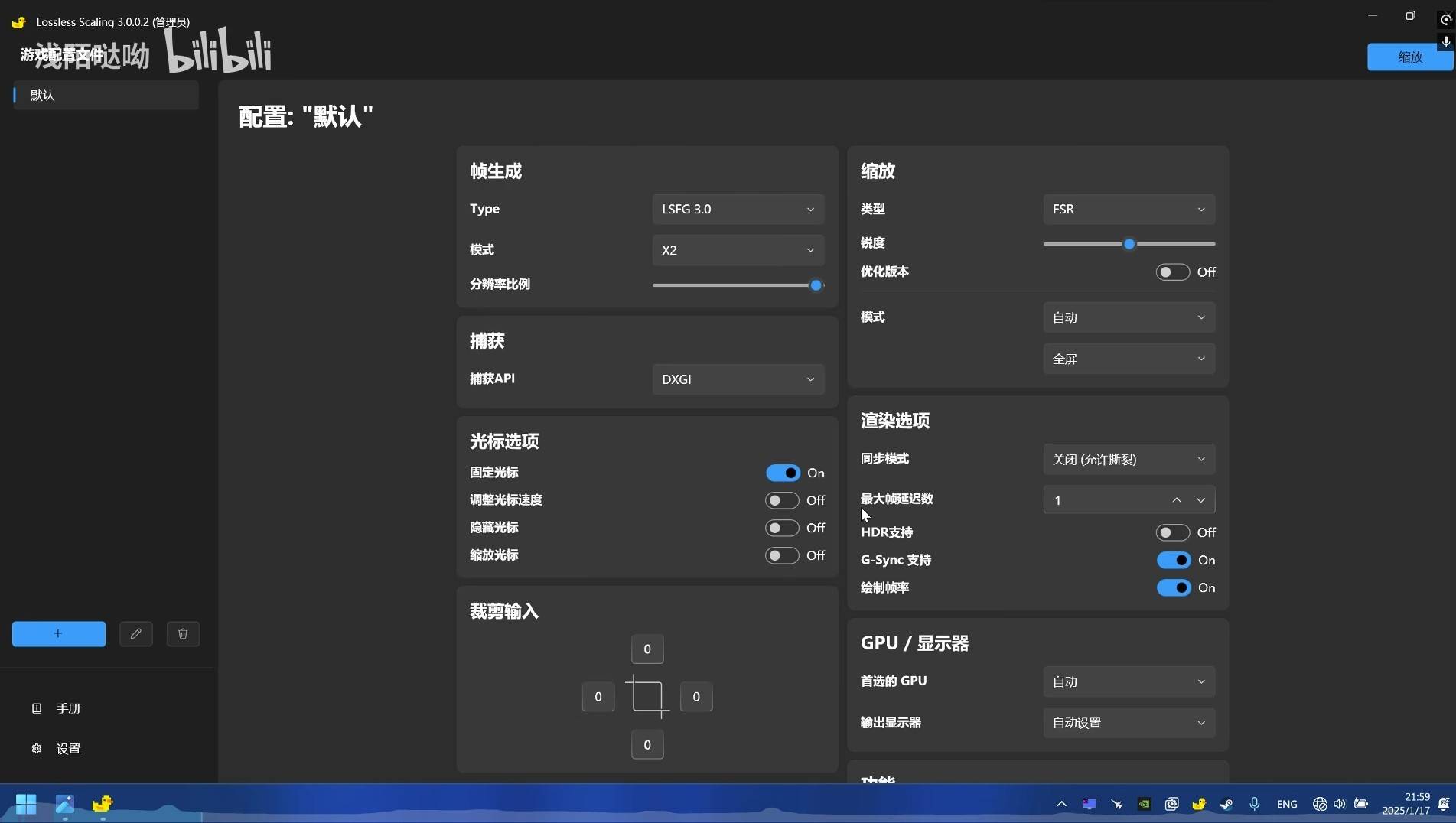Toggle 优化版本 switch
This screenshot has width=1456, height=823.
pos(1173,272)
